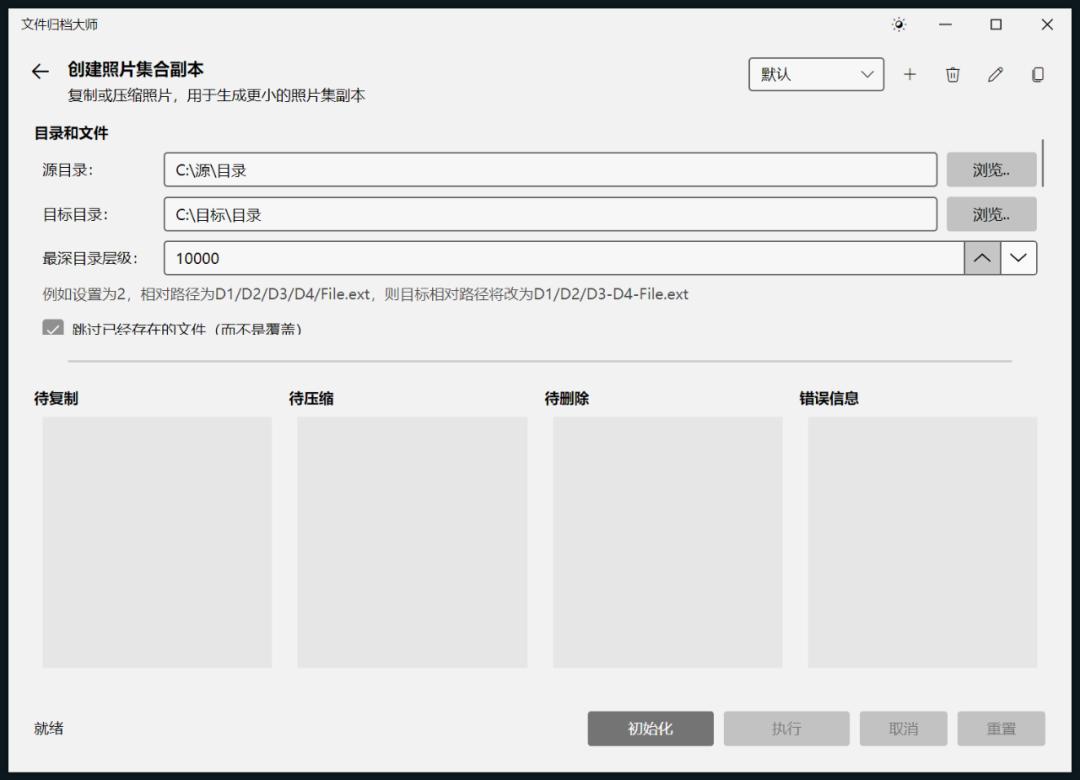
Task: Edit the profile name with pencil icon
Action: 995,74
